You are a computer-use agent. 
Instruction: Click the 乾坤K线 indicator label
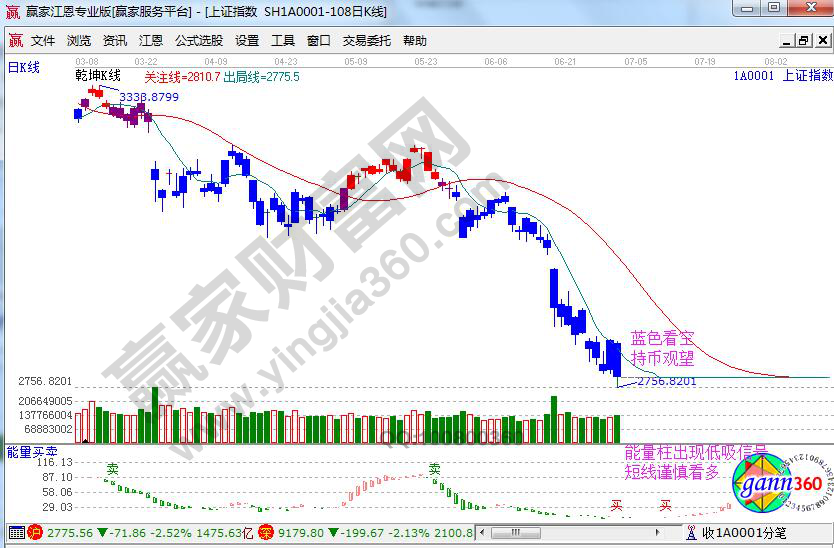[98, 76]
